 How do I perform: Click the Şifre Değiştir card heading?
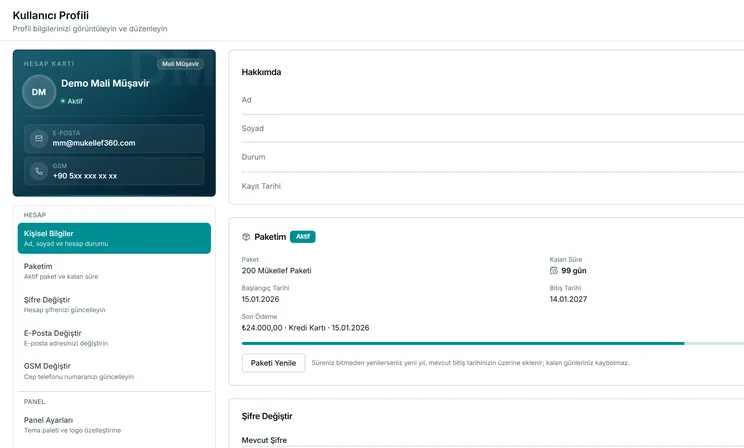267,416
